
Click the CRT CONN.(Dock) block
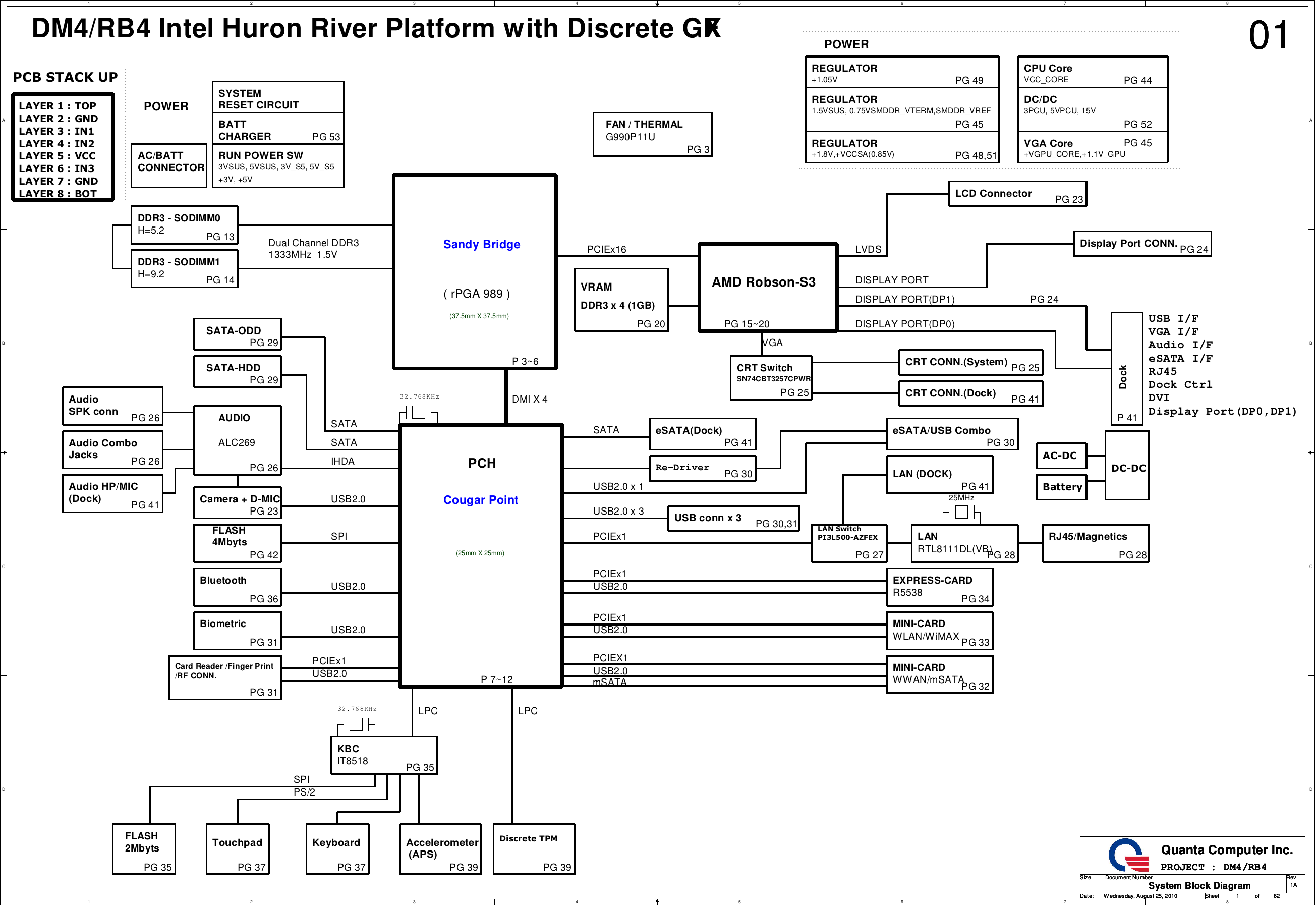(x=971, y=394)
